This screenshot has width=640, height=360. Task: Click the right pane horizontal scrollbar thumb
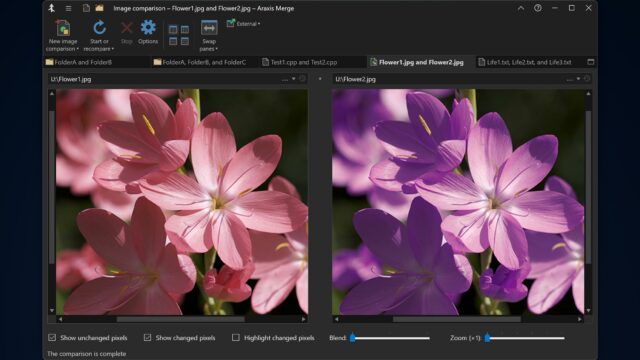[457, 319]
